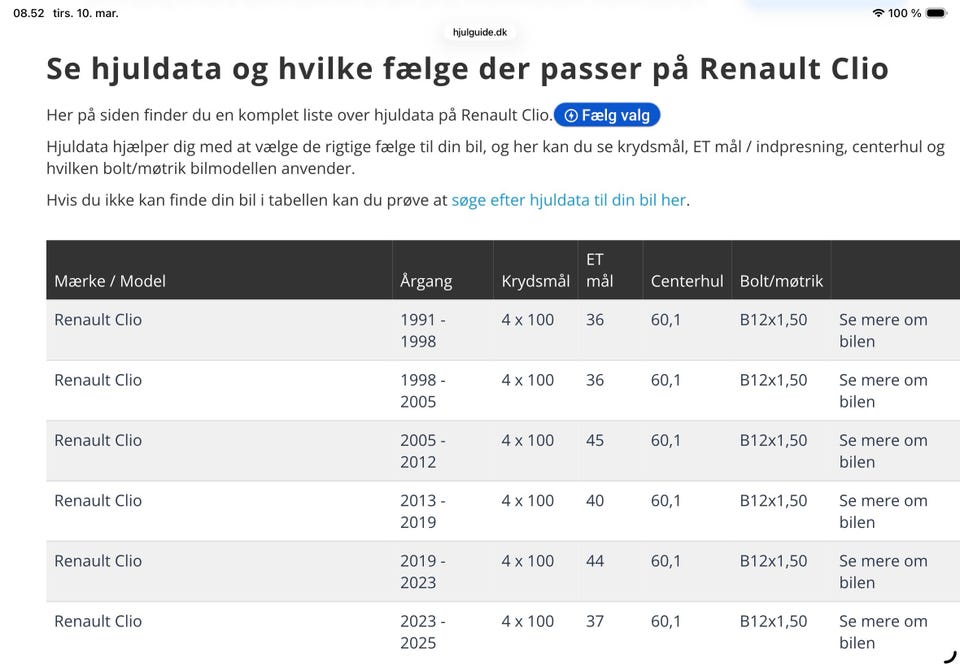Tap the 08.52 clock in status bar
The height and width of the screenshot is (667, 960).
29,13
